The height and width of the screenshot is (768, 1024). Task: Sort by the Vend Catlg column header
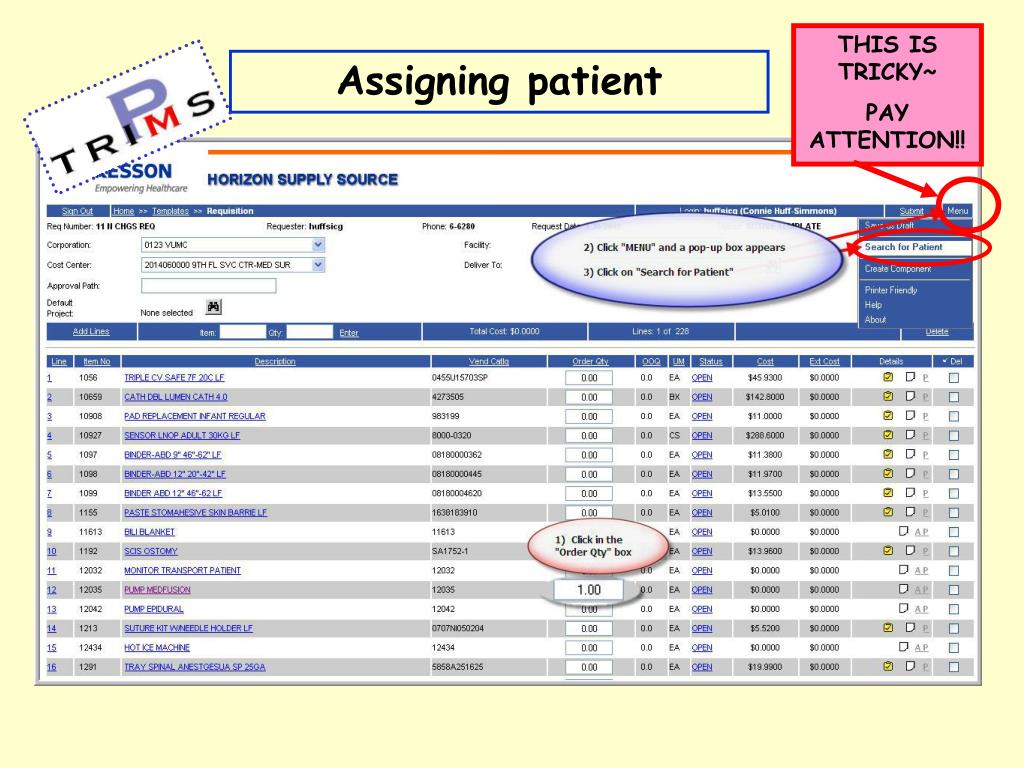488,361
